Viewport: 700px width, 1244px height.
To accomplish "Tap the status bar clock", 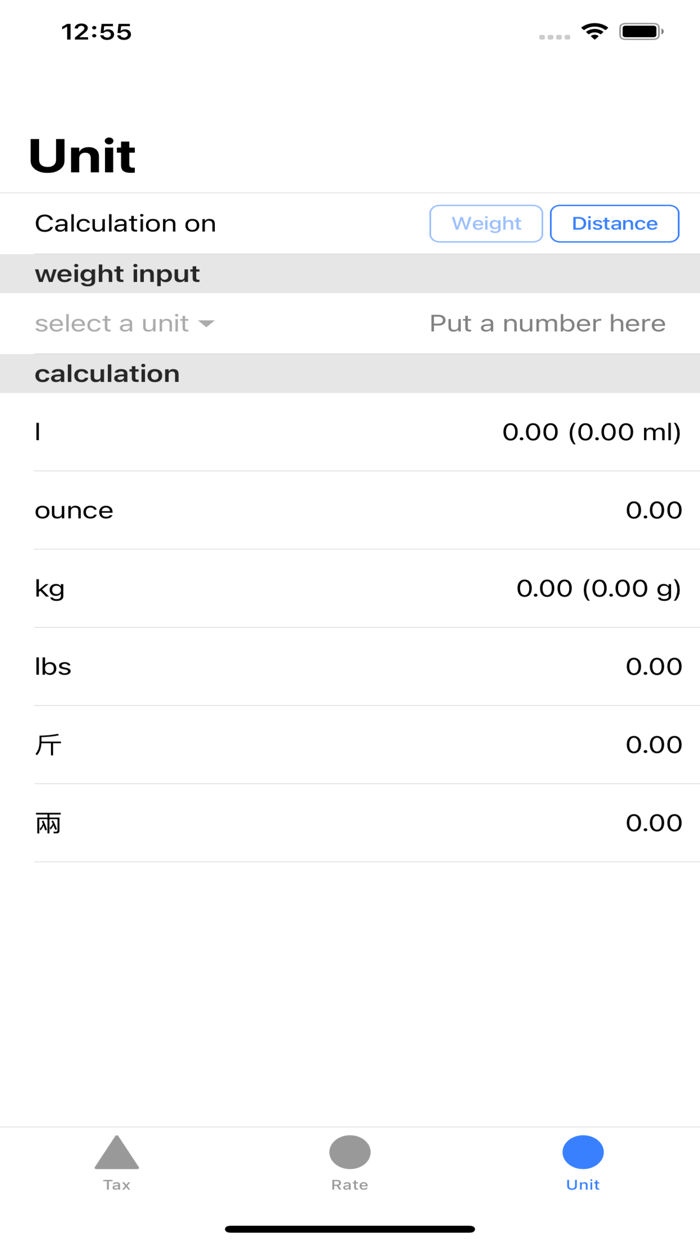I will [x=96, y=32].
